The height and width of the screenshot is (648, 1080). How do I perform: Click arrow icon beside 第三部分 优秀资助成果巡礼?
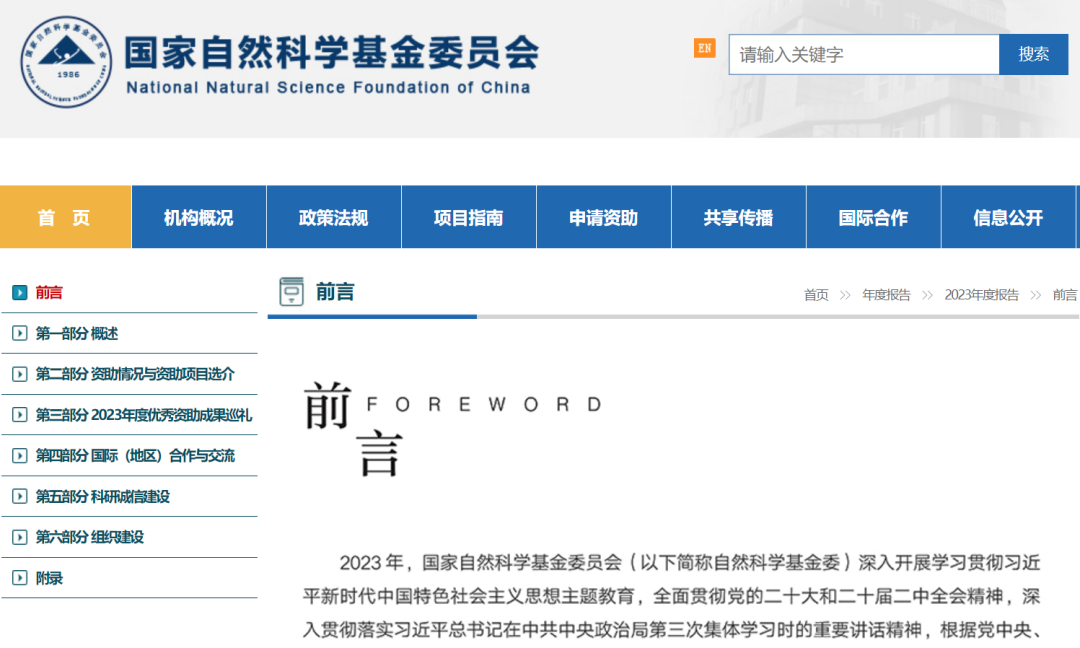click(19, 415)
